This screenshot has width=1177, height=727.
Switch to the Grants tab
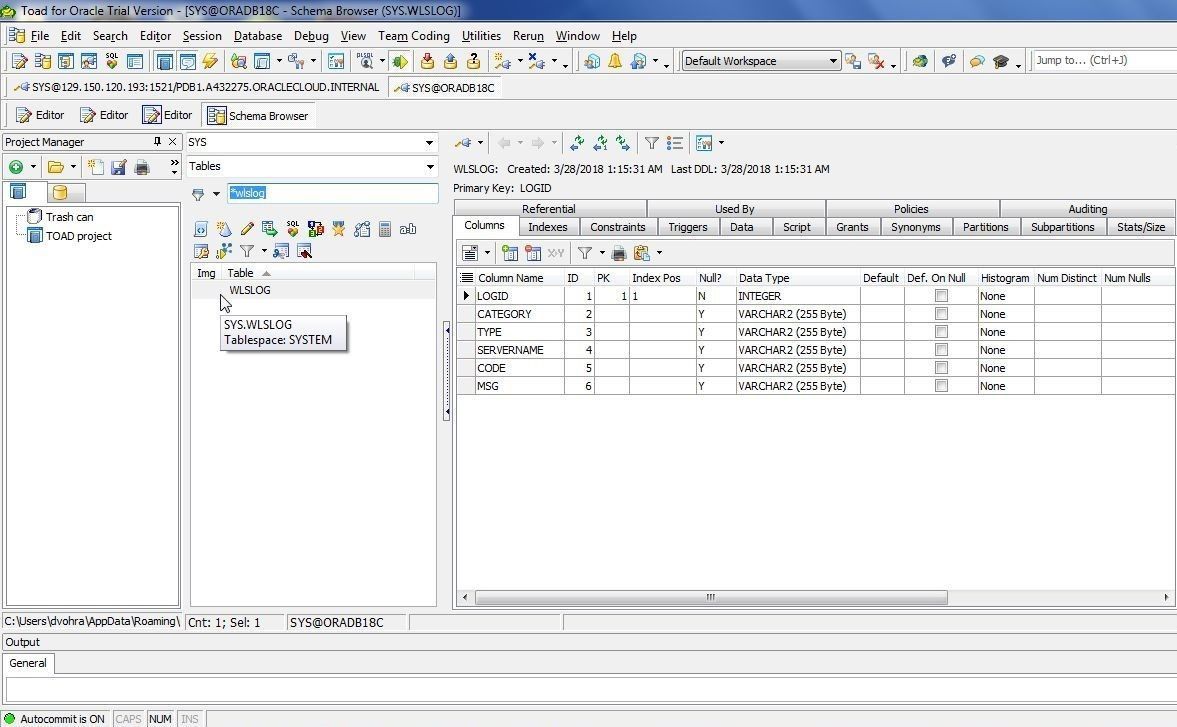point(852,227)
